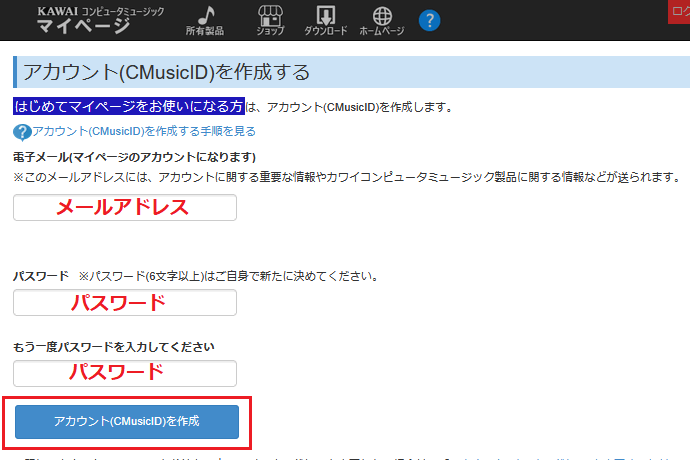Open the ショップ store icon

(x=270, y=15)
